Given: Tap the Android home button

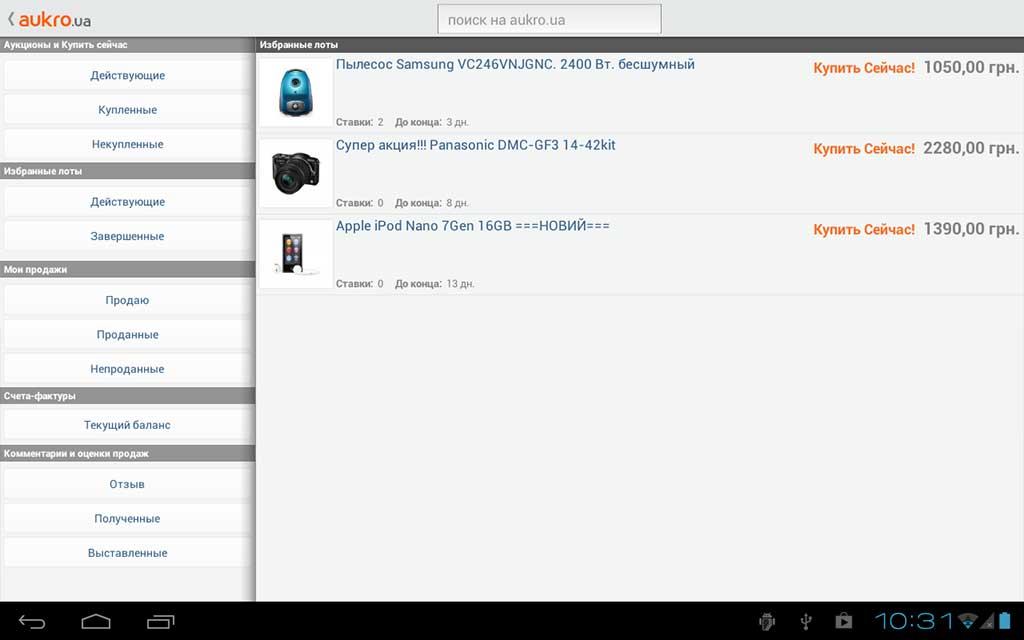Looking at the screenshot, I should click(96, 622).
